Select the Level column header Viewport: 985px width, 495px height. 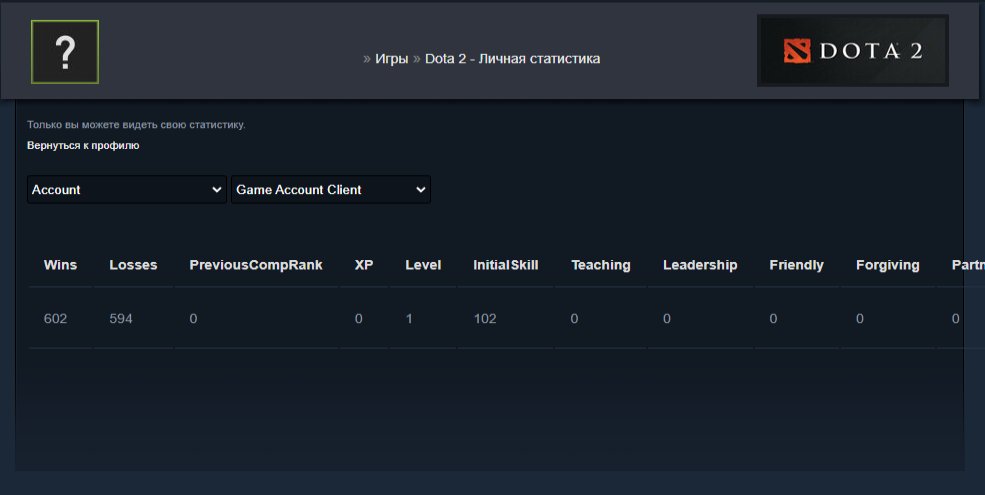click(423, 265)
